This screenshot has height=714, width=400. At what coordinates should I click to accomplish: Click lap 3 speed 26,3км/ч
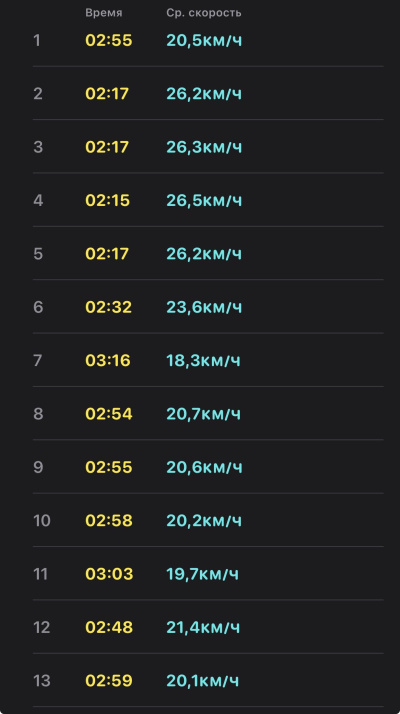(204, 148)
